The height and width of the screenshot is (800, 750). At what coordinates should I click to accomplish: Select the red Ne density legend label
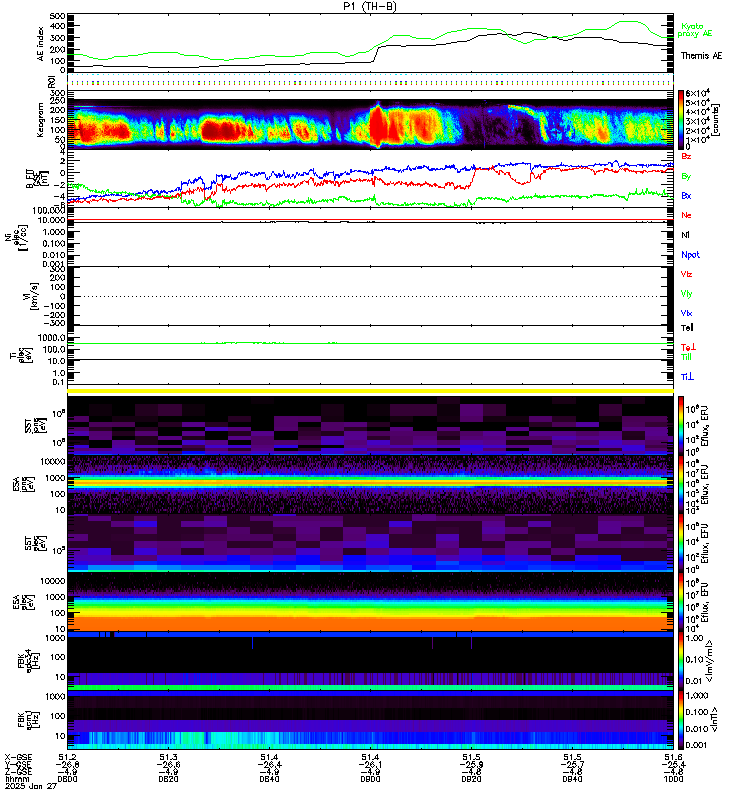coord(686,215)
